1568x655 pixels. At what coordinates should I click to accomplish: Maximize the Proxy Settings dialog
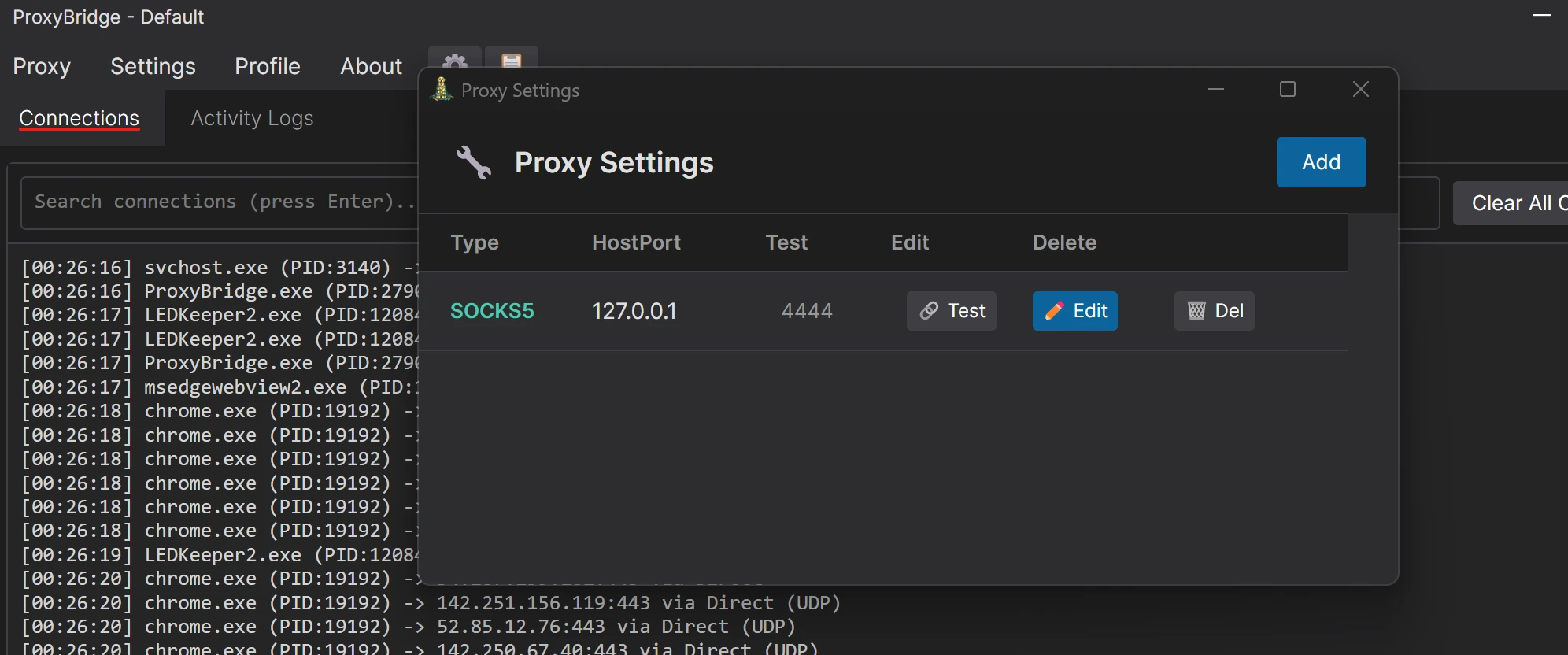click(x=1288, y=90)
